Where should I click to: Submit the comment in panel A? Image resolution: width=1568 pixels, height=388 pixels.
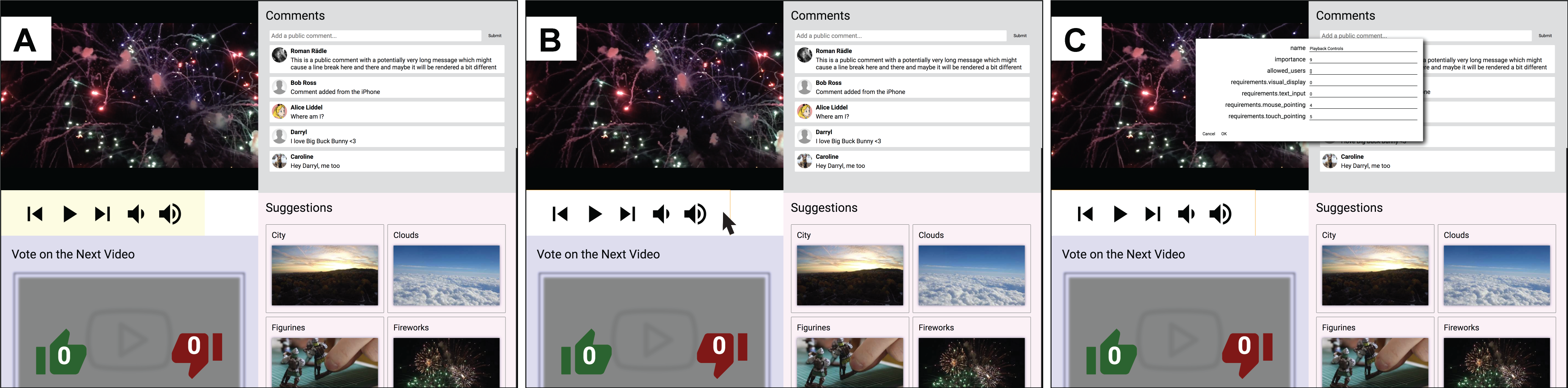495,36
